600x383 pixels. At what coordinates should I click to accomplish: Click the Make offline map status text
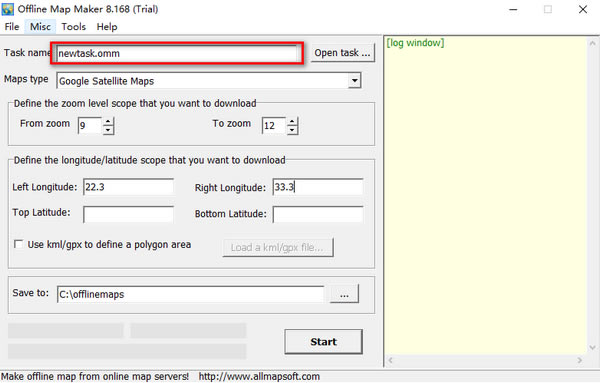(x=95, y=376)
